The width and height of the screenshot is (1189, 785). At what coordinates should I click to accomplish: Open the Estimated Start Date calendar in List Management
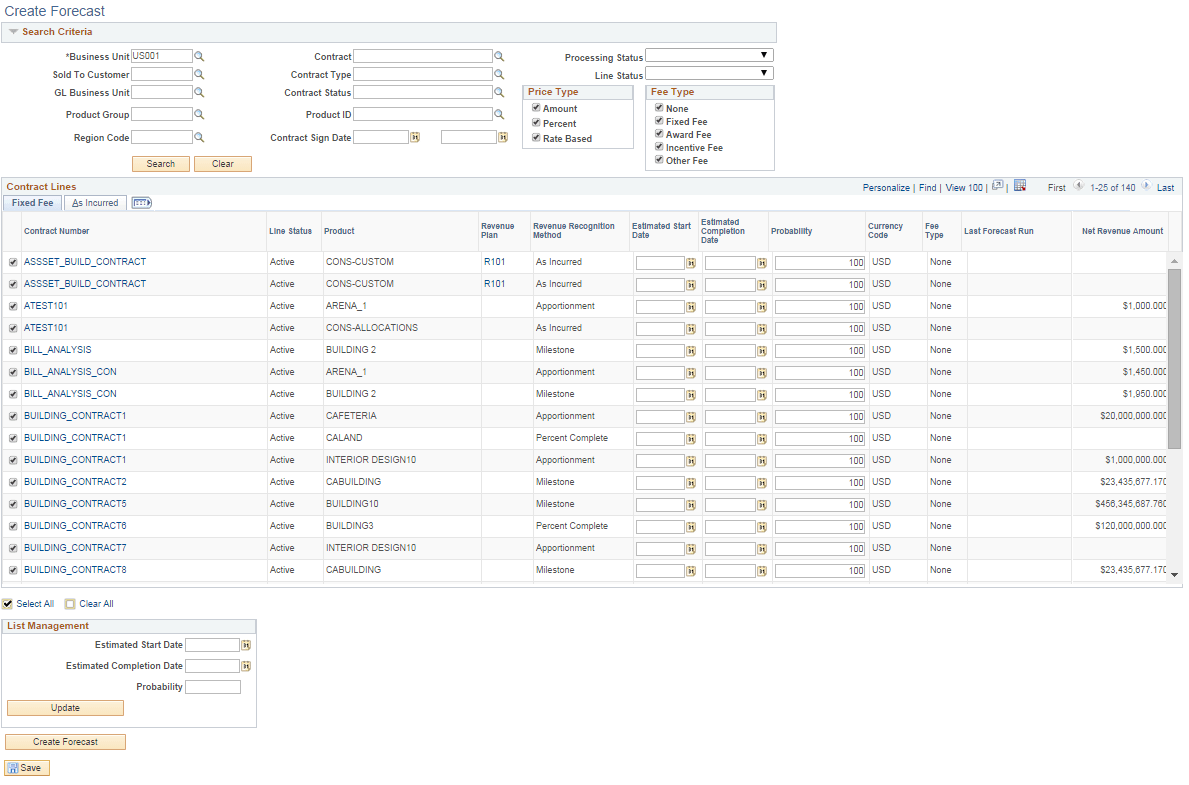coord(245,645)
